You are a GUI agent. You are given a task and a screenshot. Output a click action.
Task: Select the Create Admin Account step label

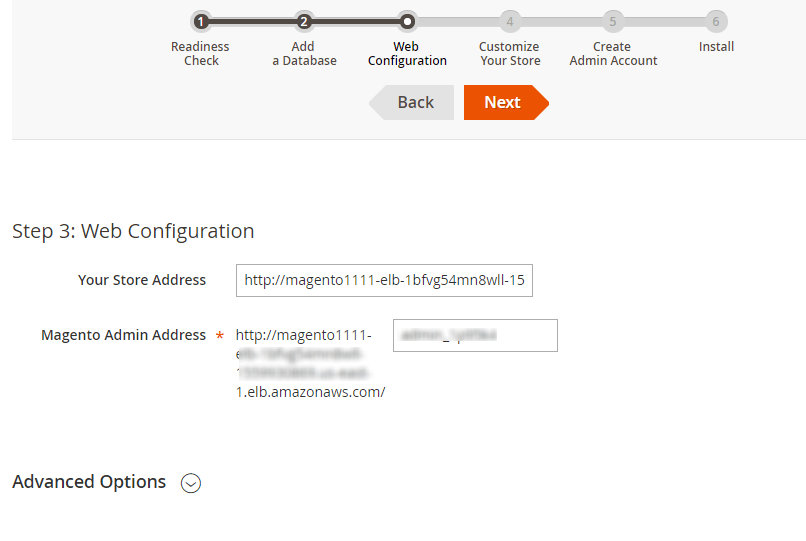[613, 54]
